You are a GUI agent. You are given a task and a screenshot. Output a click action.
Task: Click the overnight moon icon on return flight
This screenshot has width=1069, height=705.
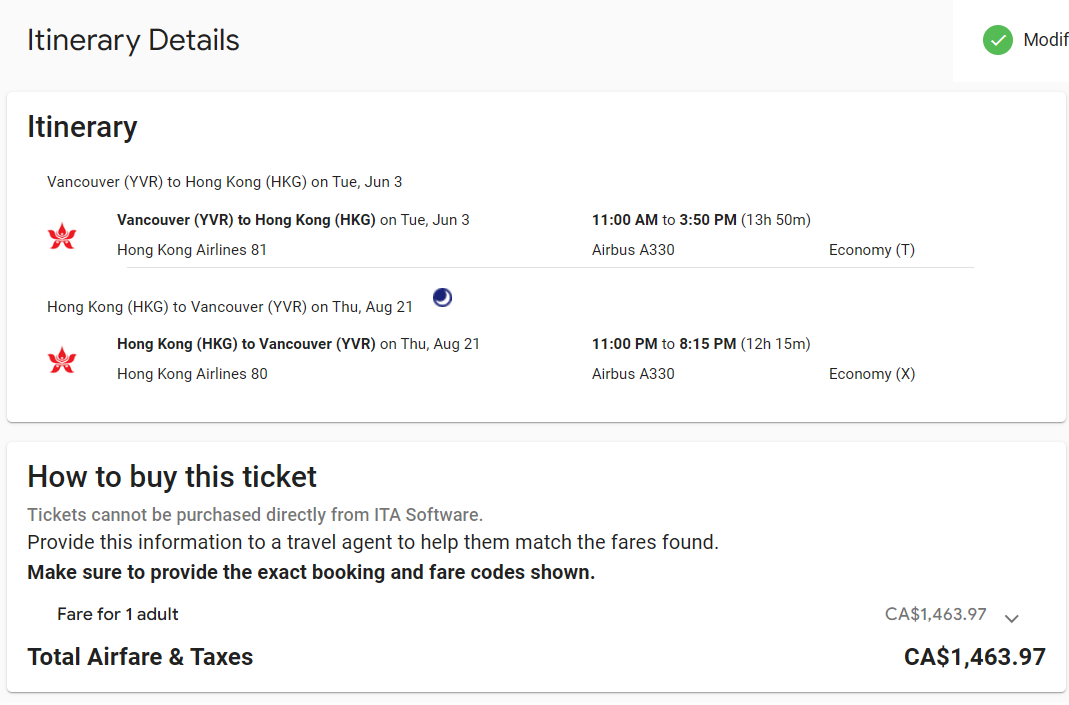click(x=442, y=297)
